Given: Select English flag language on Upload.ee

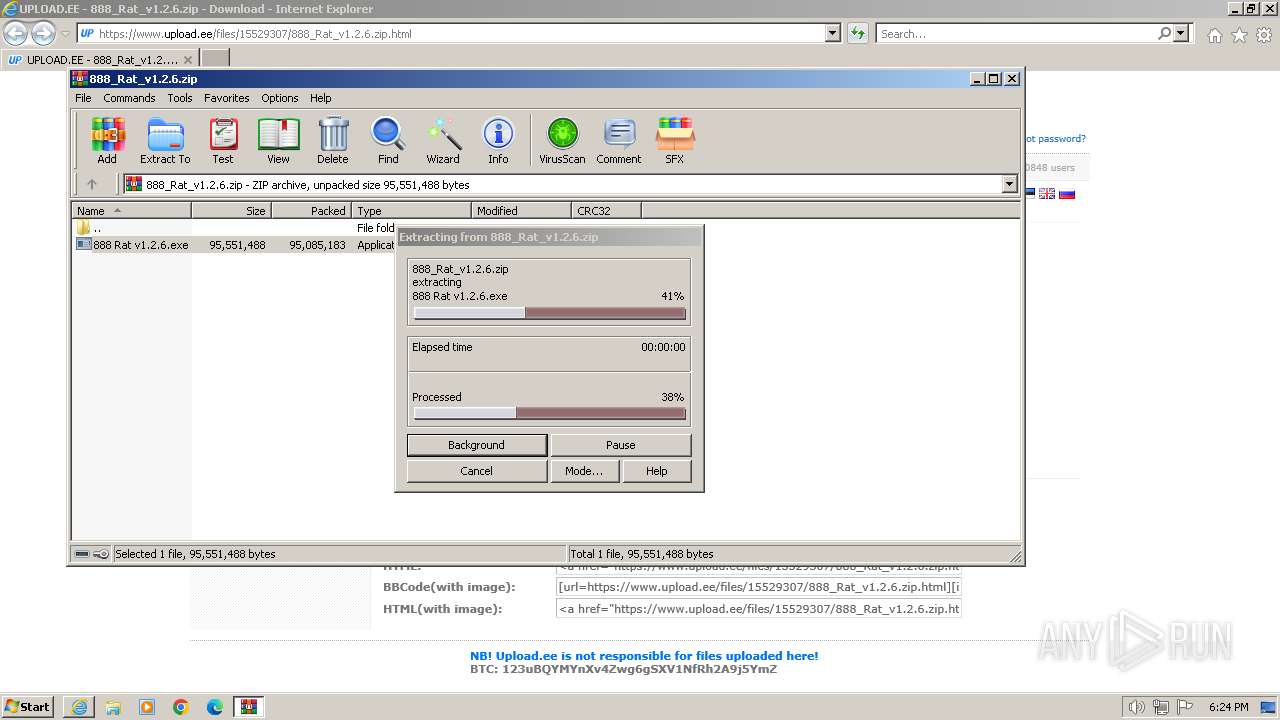Looking at the screenshot, I should point(1047,193).
